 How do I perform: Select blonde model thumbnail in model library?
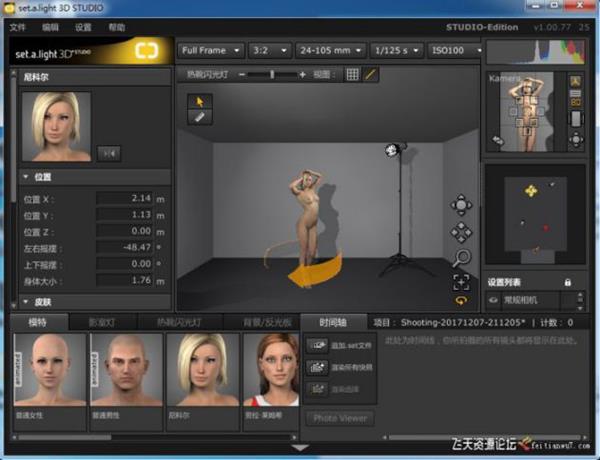tap(203, 370)
